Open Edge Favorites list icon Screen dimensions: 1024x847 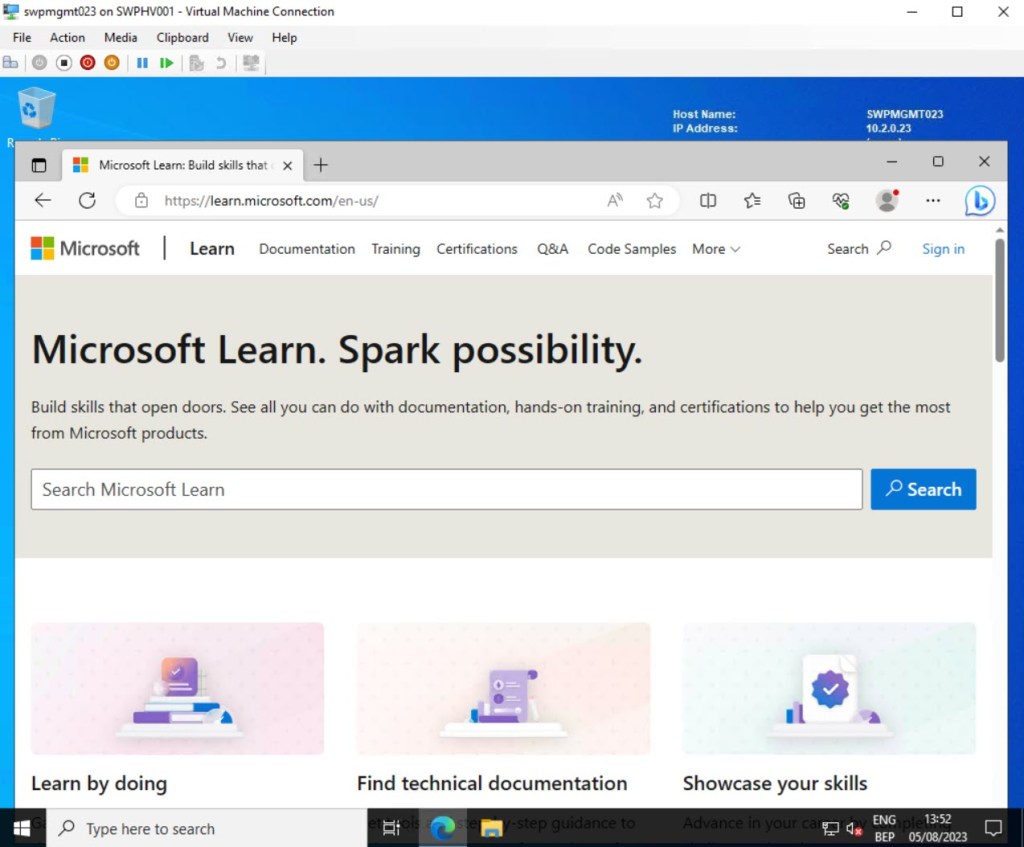[752, 201]
